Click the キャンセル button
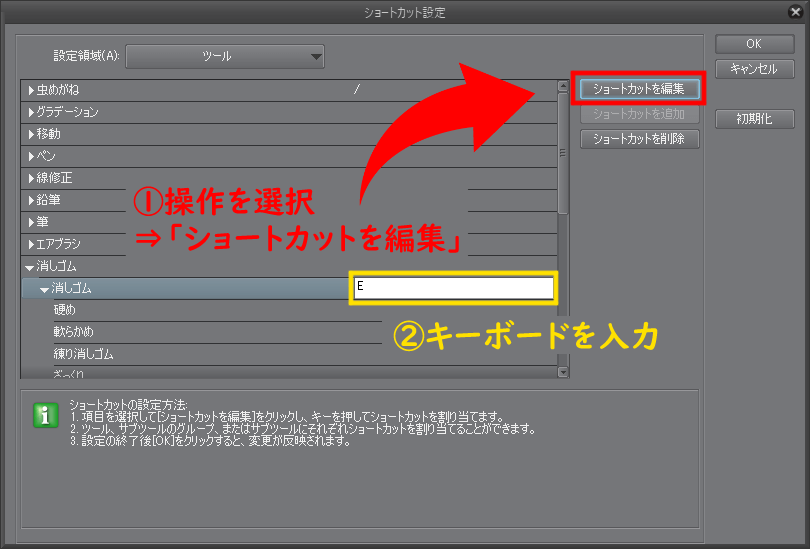 (754, 69)
